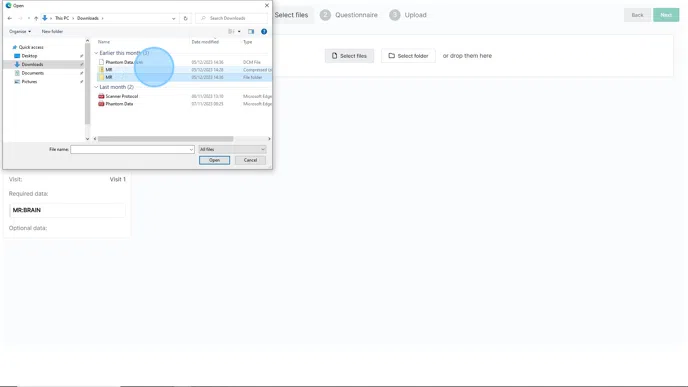Click This PC in the address bar
The width and height of the screenshot is (688, 387).
[x=62, y=18]
